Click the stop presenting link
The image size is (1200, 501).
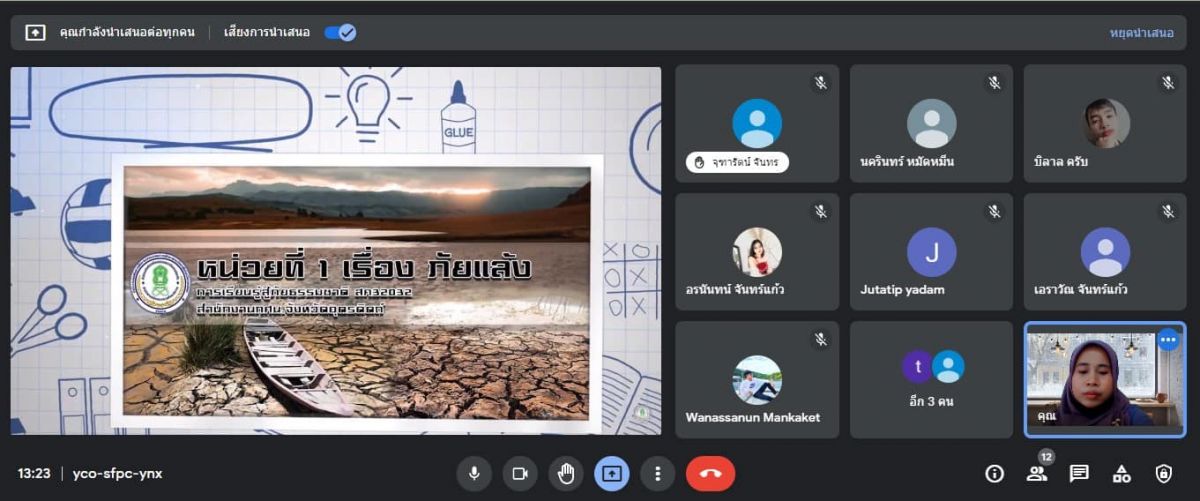[1141, 33]
